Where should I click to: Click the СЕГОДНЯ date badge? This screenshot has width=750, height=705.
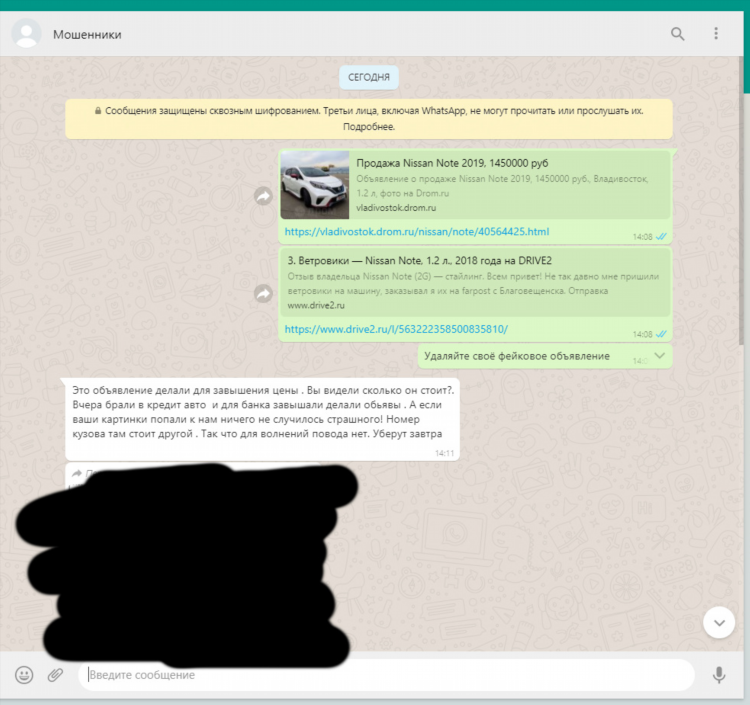point(369,77)
